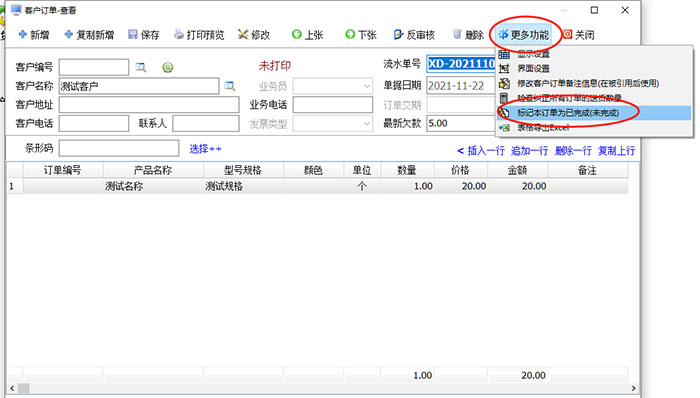Select the 测试规格 cell

(x=243, y=186)
